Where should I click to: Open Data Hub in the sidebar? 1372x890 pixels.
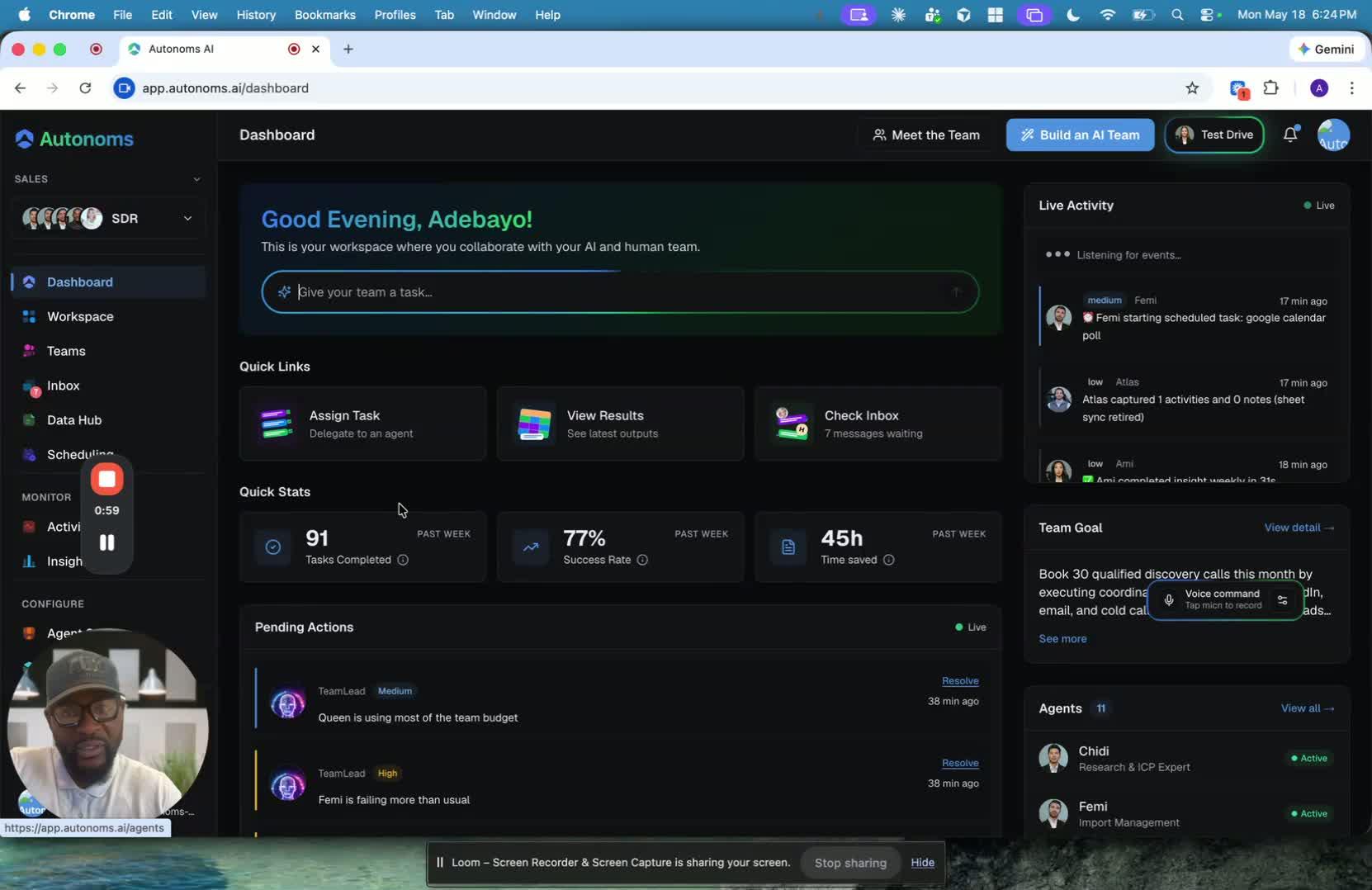(108, 420)
